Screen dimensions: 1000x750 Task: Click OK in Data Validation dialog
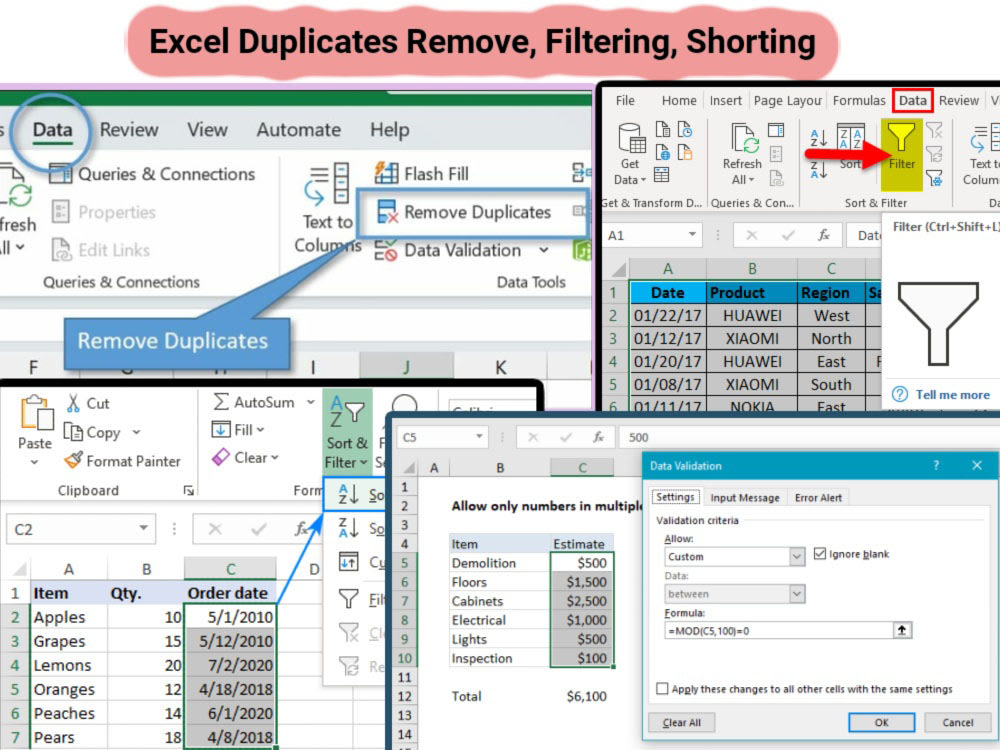click(881, 722)
